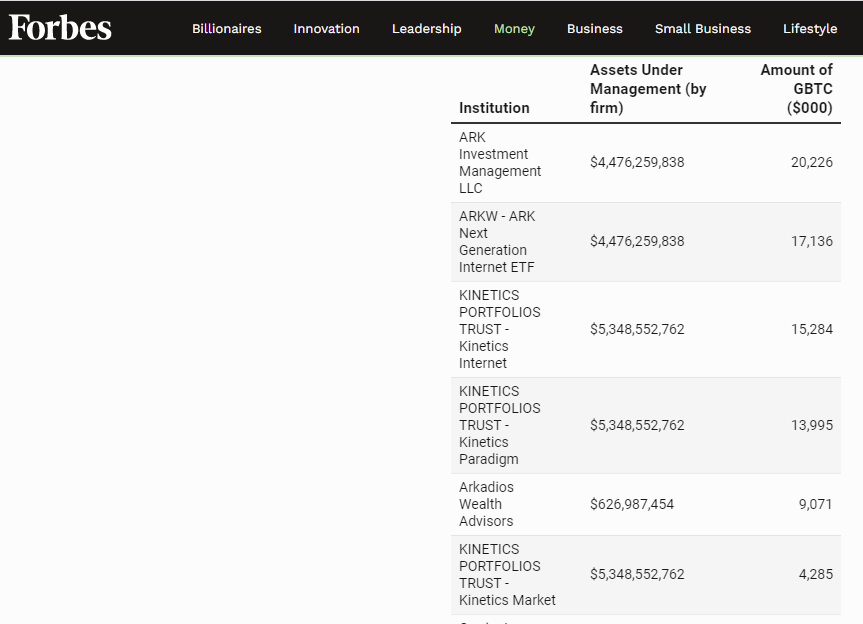The height and width of the screenshot is (624, 863).
Task: Open the Business section
Action: (594, 29)
